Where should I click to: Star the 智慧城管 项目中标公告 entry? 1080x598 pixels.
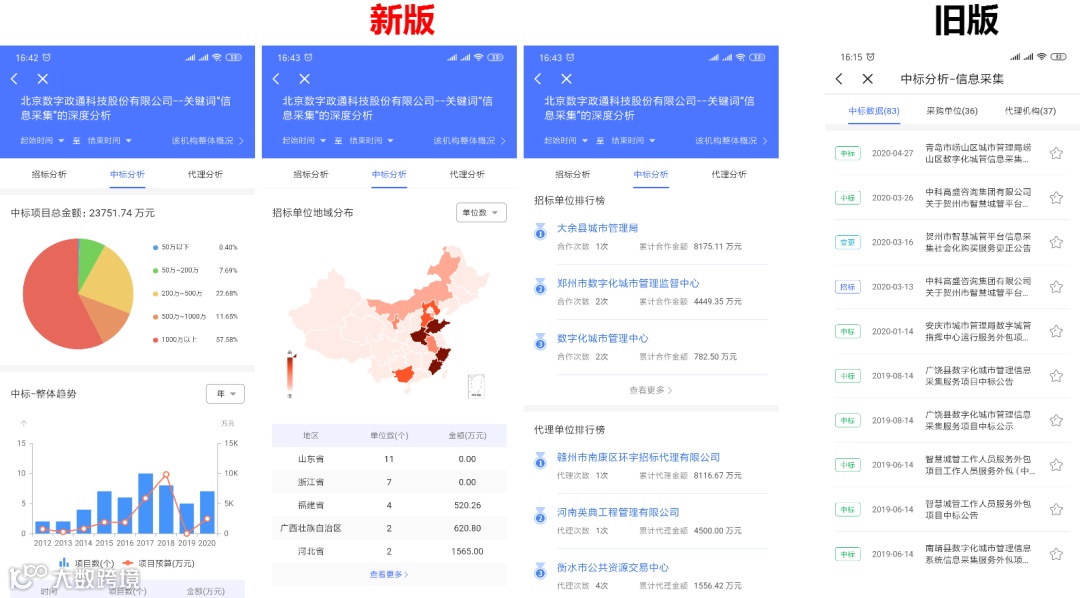(1056, 510)
